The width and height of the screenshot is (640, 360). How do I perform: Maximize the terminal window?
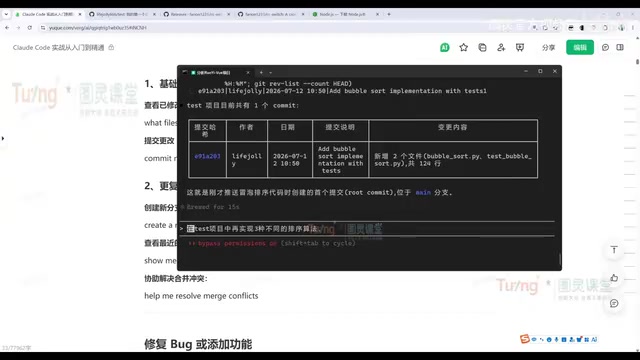[x=540, y=71]
